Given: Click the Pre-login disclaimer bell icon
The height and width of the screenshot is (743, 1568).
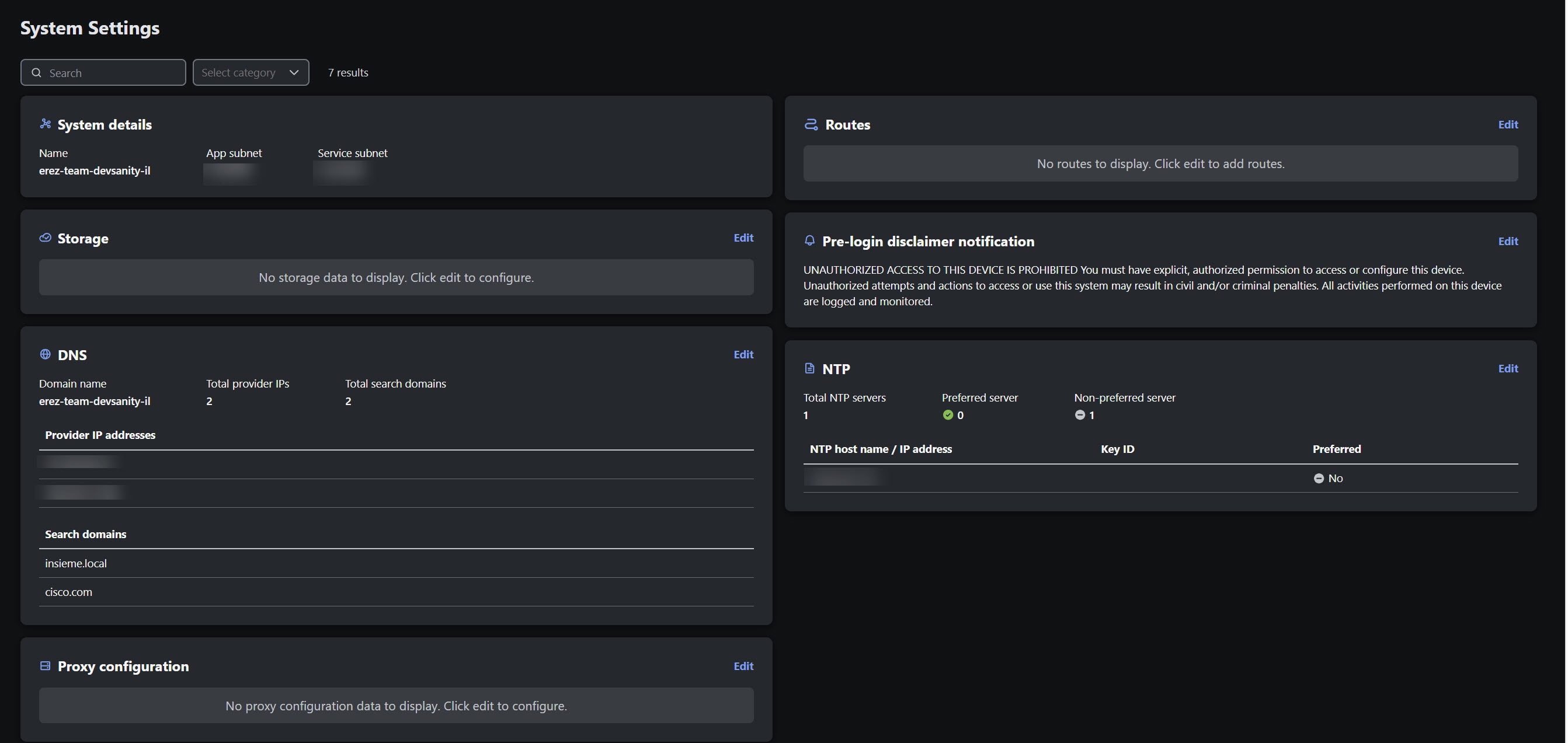Looking at the screenshot, I should click(809, 241).
